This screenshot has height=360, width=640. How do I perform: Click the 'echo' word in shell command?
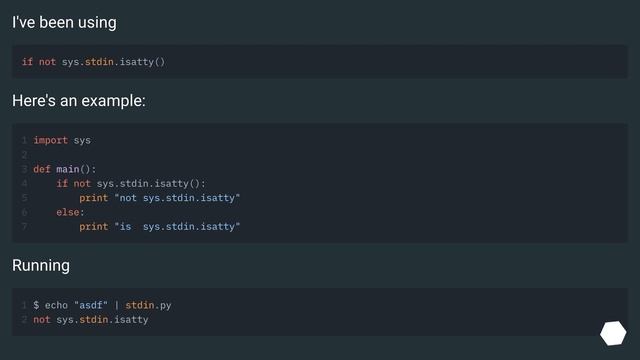56,305
